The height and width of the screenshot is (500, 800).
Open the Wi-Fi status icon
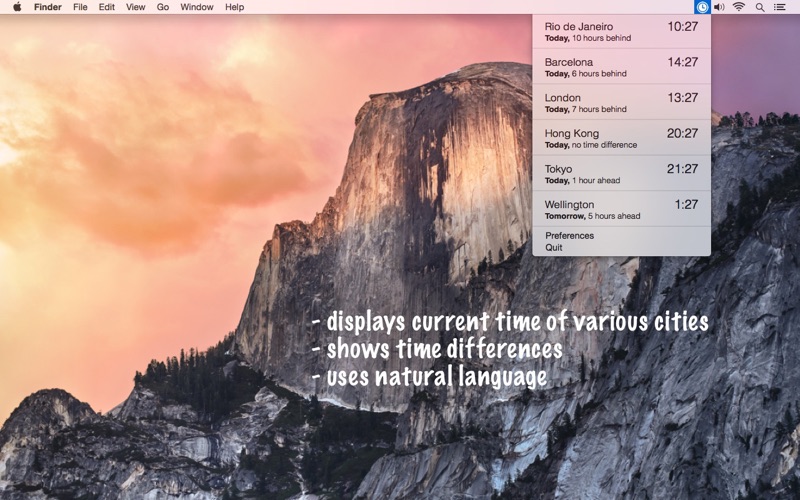[x=739, y=7]
